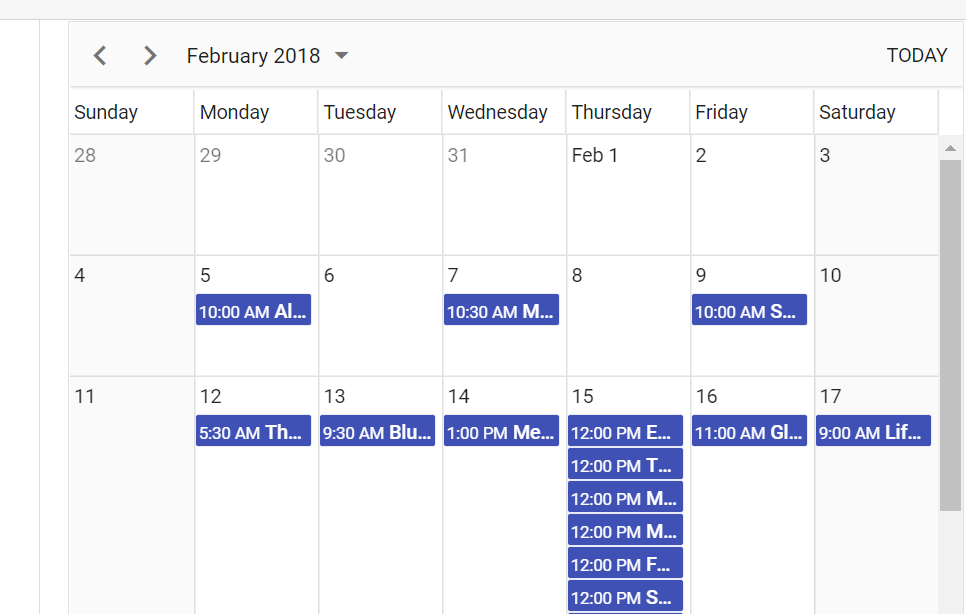966x614 pixels.
Task: Open the 10:30 AM event on Wednesday 7
Action: [501, 310]
